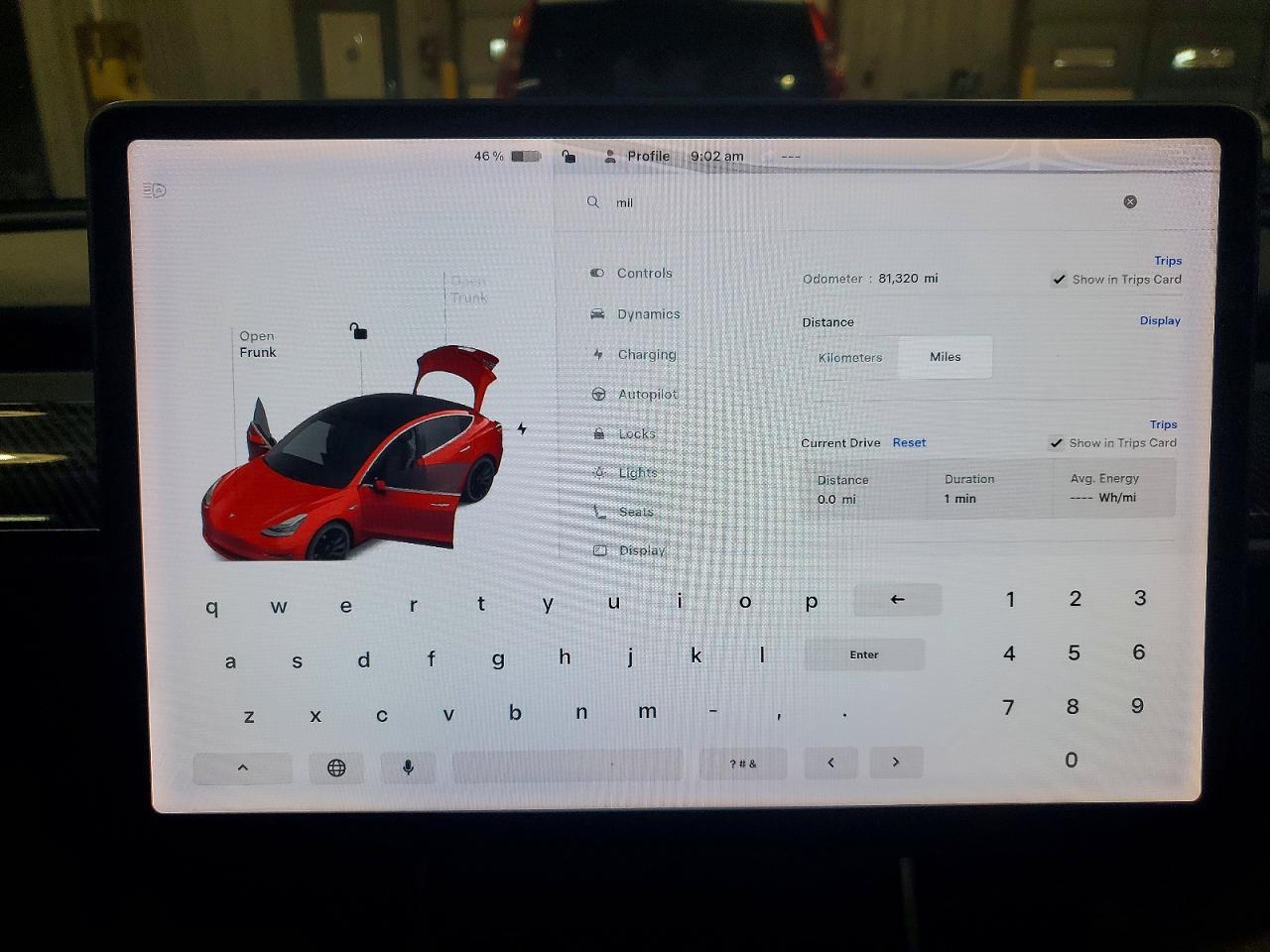Tap the keyboard space bar

[x=568, y=765]
